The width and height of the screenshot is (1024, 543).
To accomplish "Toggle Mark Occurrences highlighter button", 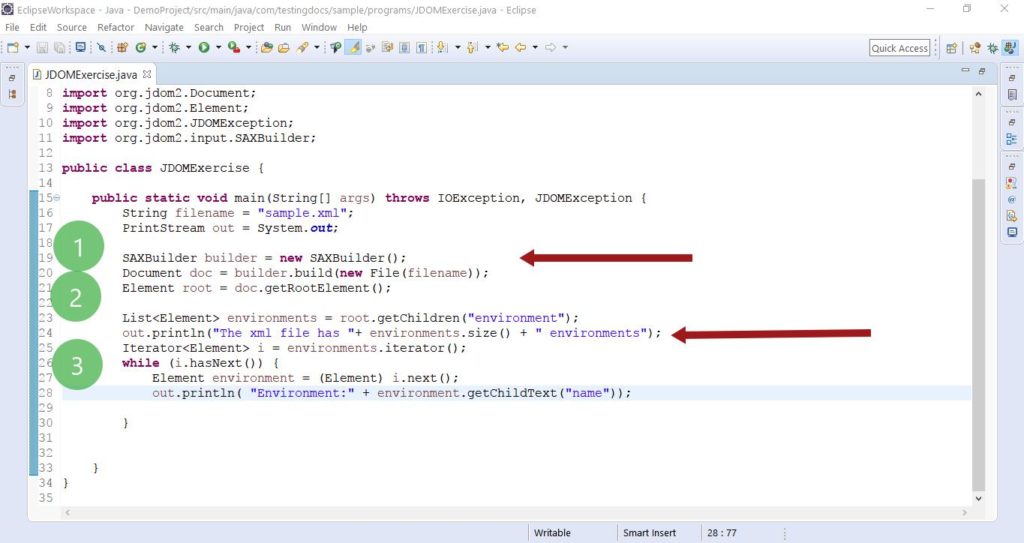I will [353, 47].
